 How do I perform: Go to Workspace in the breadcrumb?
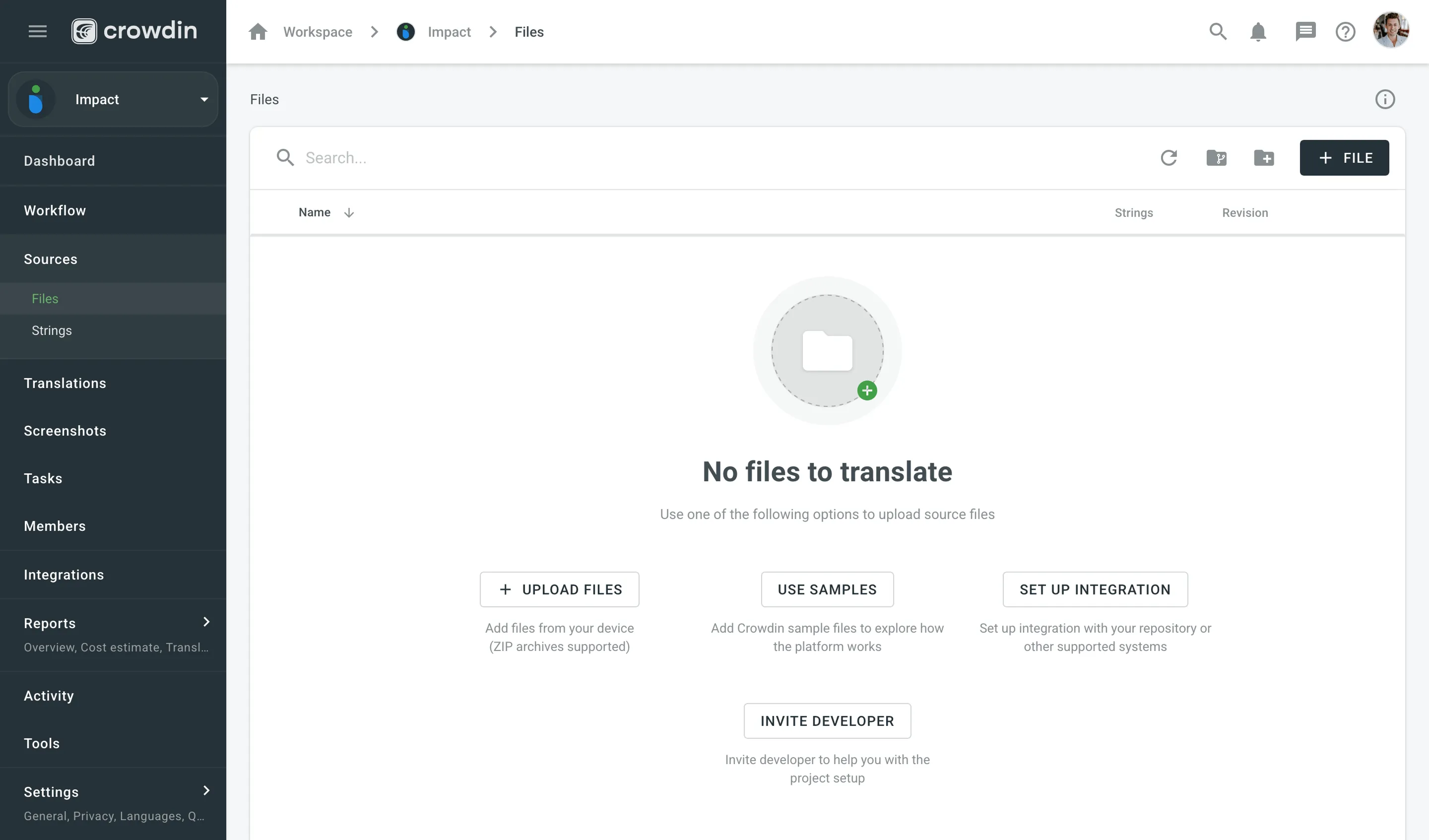(318, 32)
